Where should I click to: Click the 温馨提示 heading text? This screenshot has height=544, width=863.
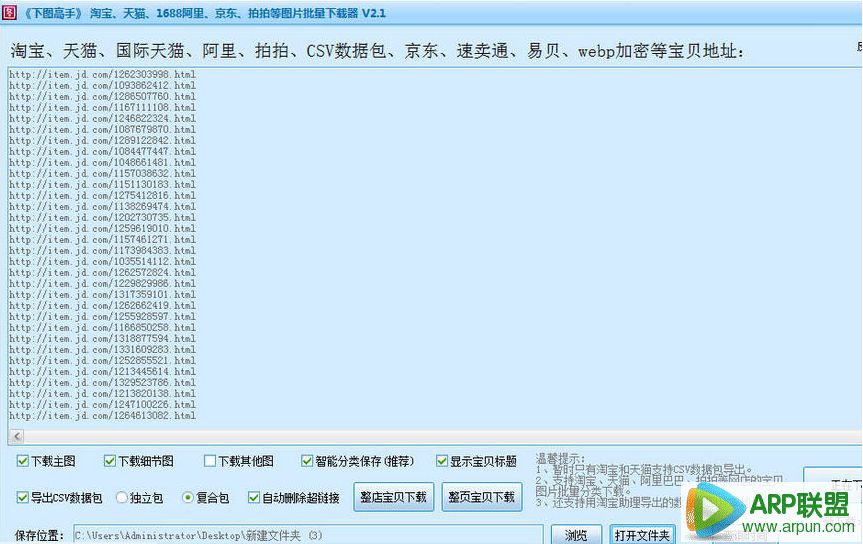click(x=560, y=458)
